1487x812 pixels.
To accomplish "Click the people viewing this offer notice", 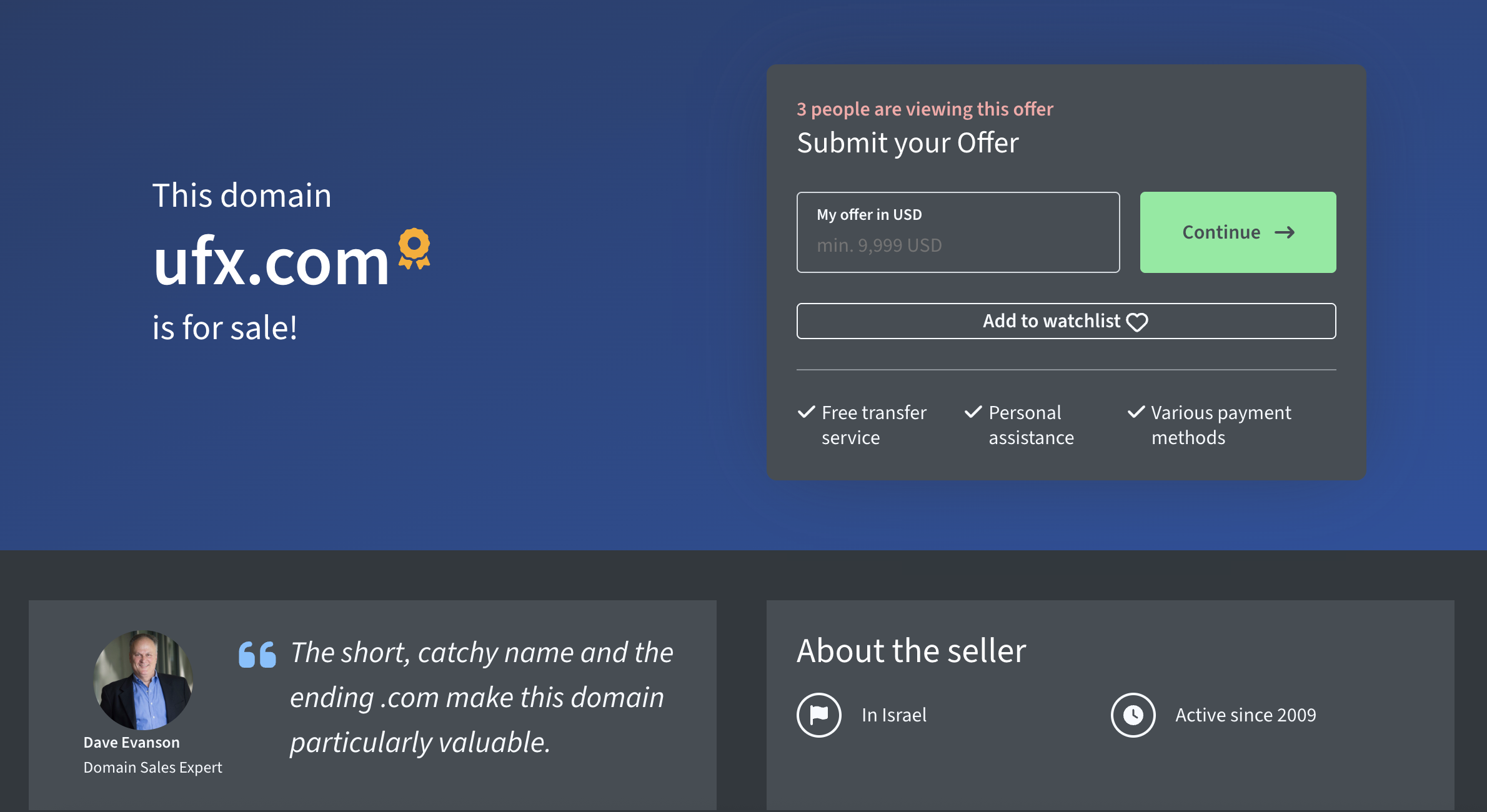I will tap(925, 109).
